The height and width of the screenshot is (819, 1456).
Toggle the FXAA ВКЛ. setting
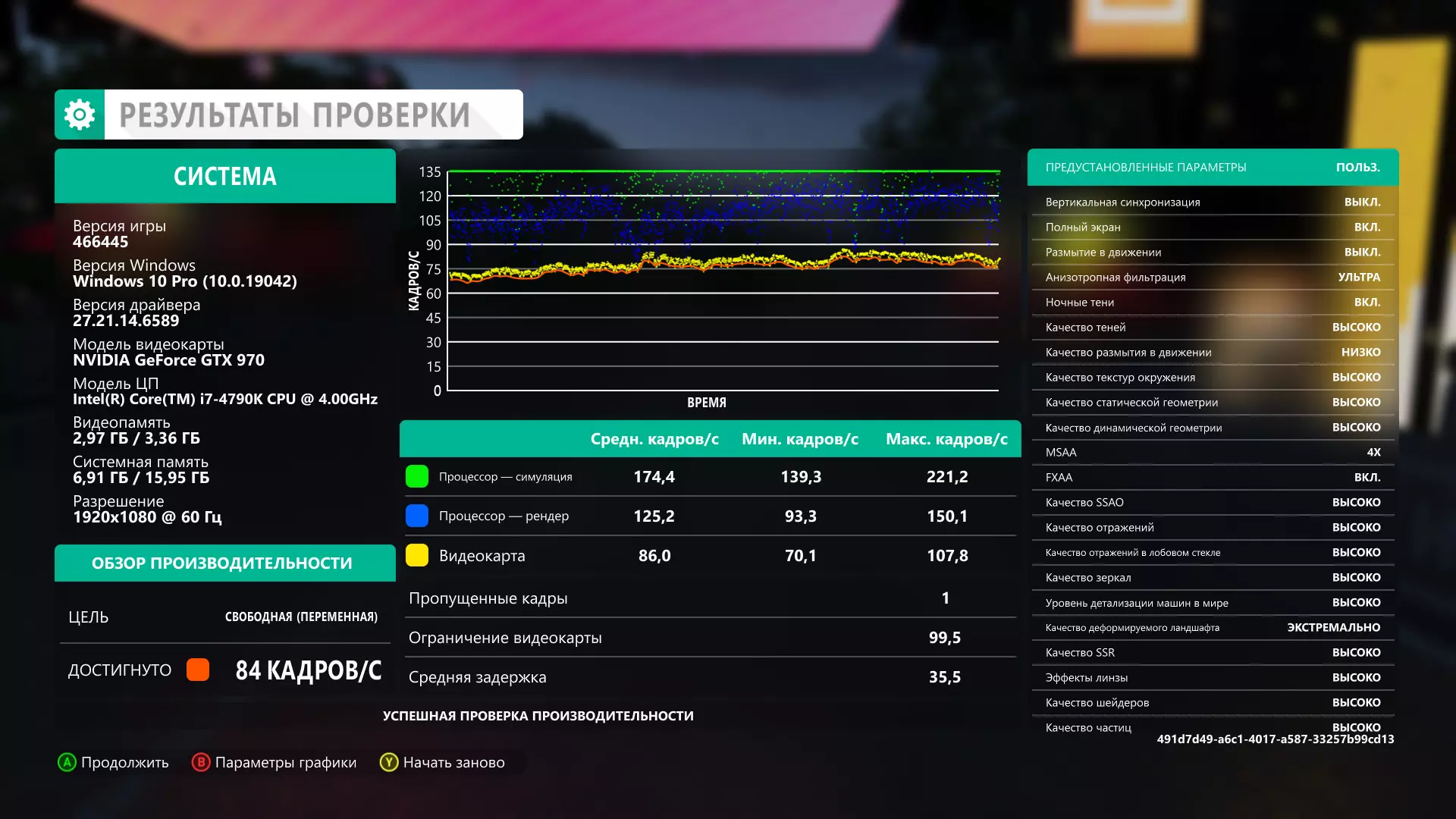pyautogui.click(x=1212, y=478)
